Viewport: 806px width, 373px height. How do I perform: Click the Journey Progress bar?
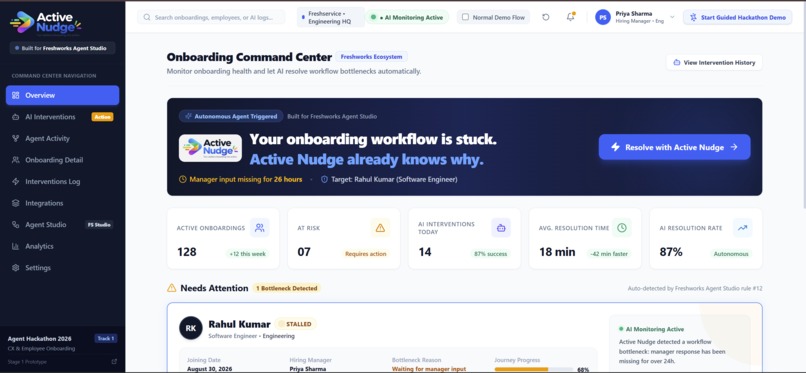tap(534, 369)
